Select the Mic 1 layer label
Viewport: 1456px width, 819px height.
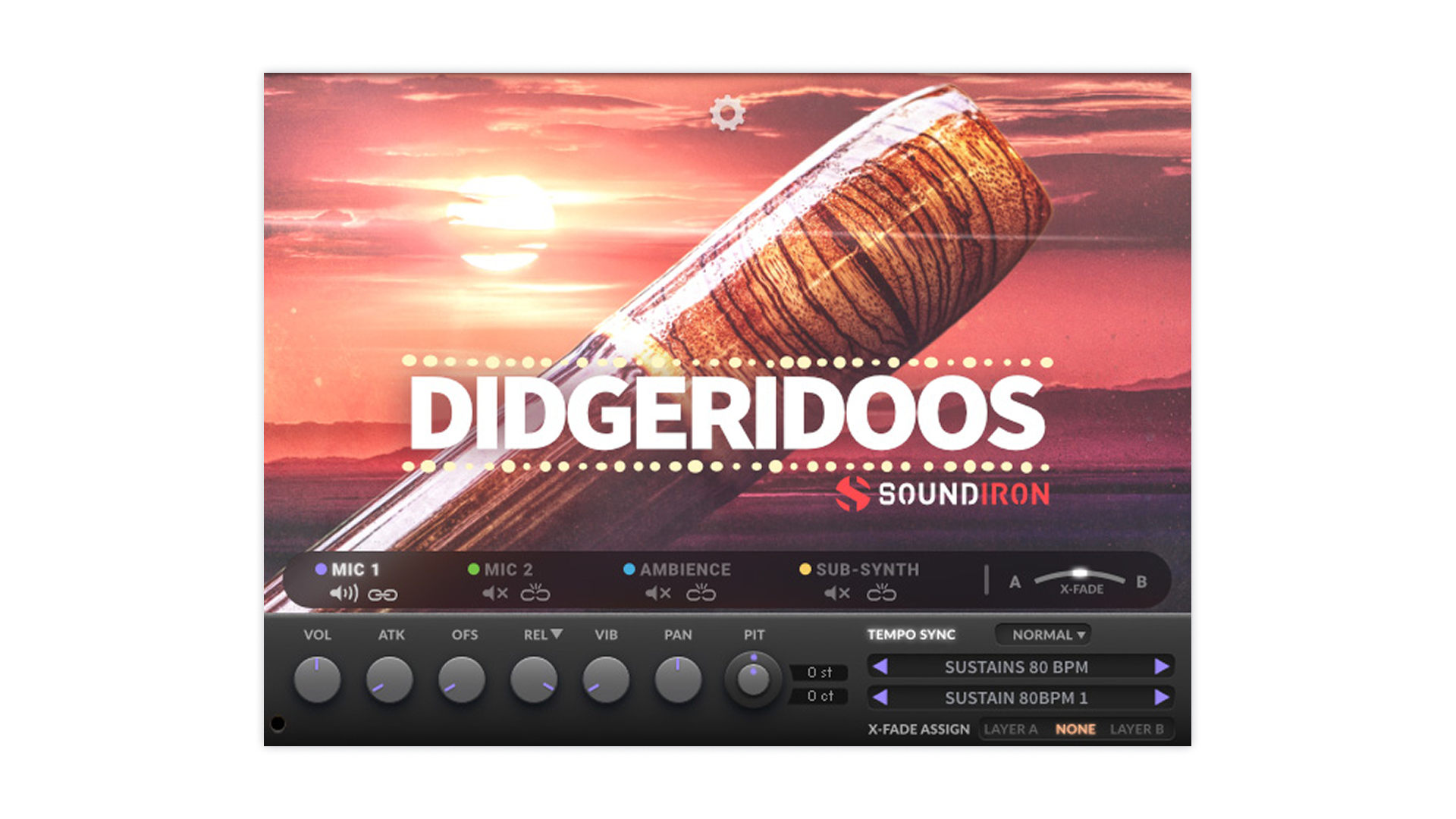pyautogui.click(x=355, y=570)
